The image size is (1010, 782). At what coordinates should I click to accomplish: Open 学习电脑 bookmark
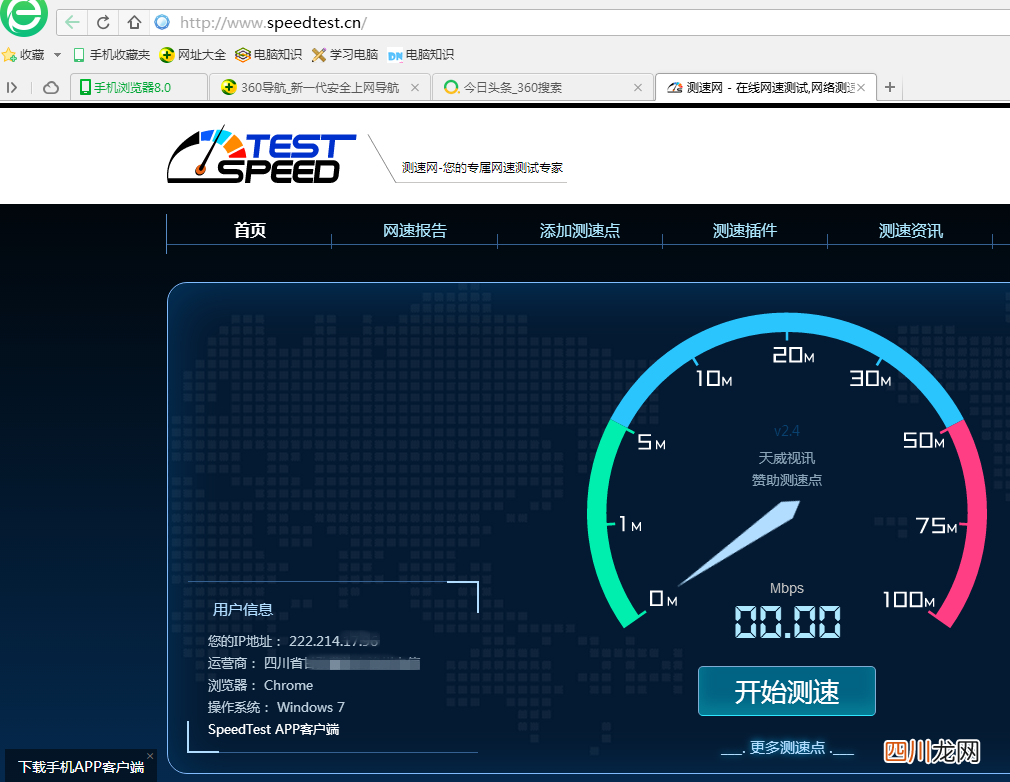click(x=345, y=55)
